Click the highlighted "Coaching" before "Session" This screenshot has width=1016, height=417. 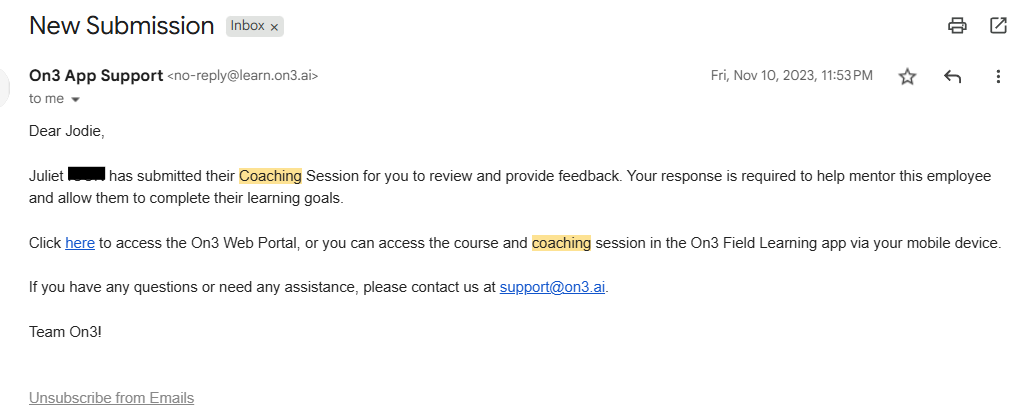coord(270,176)
